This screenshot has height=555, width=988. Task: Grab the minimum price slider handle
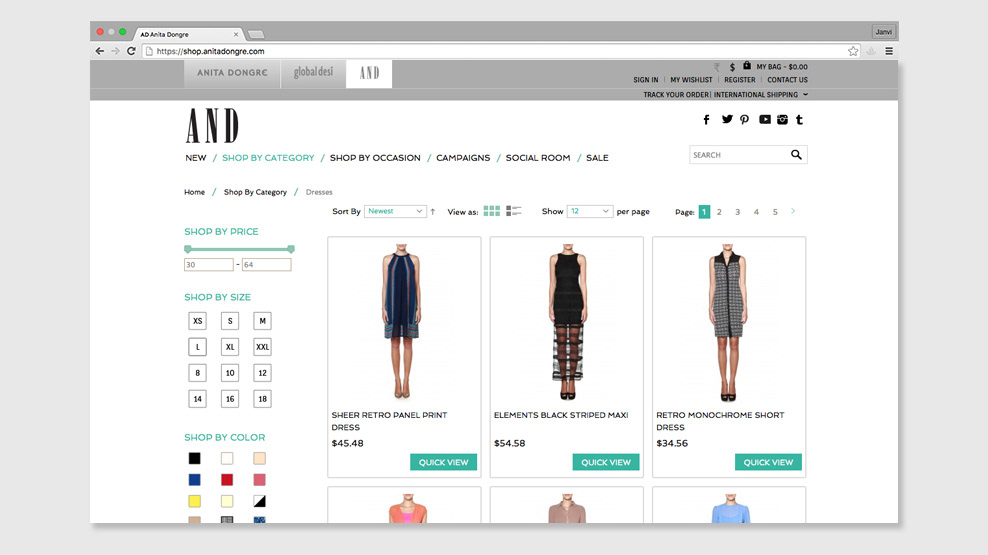(188, 249)
